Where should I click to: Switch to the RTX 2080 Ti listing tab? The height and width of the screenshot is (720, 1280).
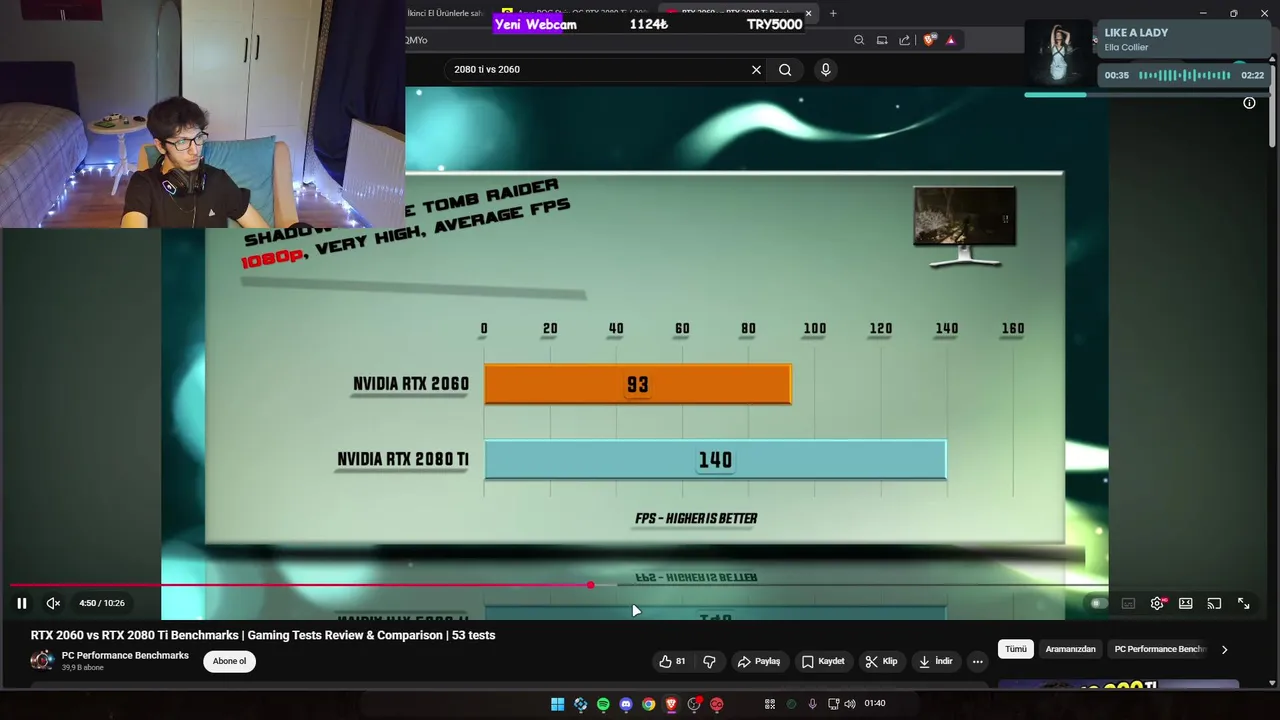tap(578, 13)
